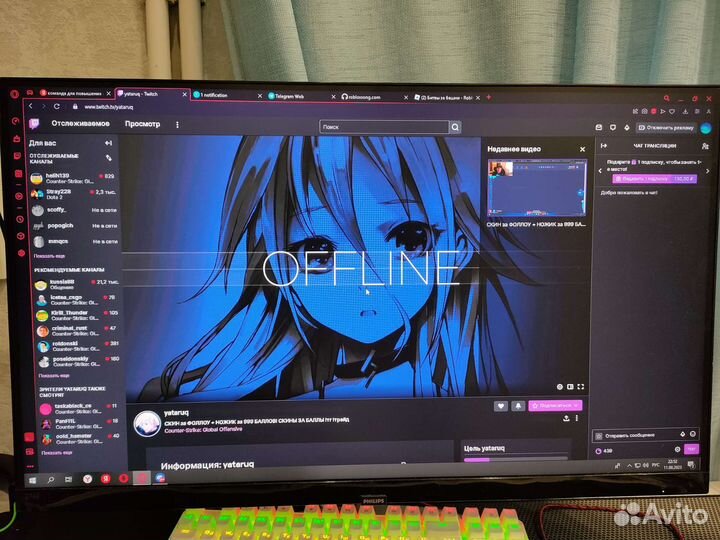This screenshot has height=540, width=720.
Task: Disable ads with 'Отключить рекламу' button
Action: 666,128
